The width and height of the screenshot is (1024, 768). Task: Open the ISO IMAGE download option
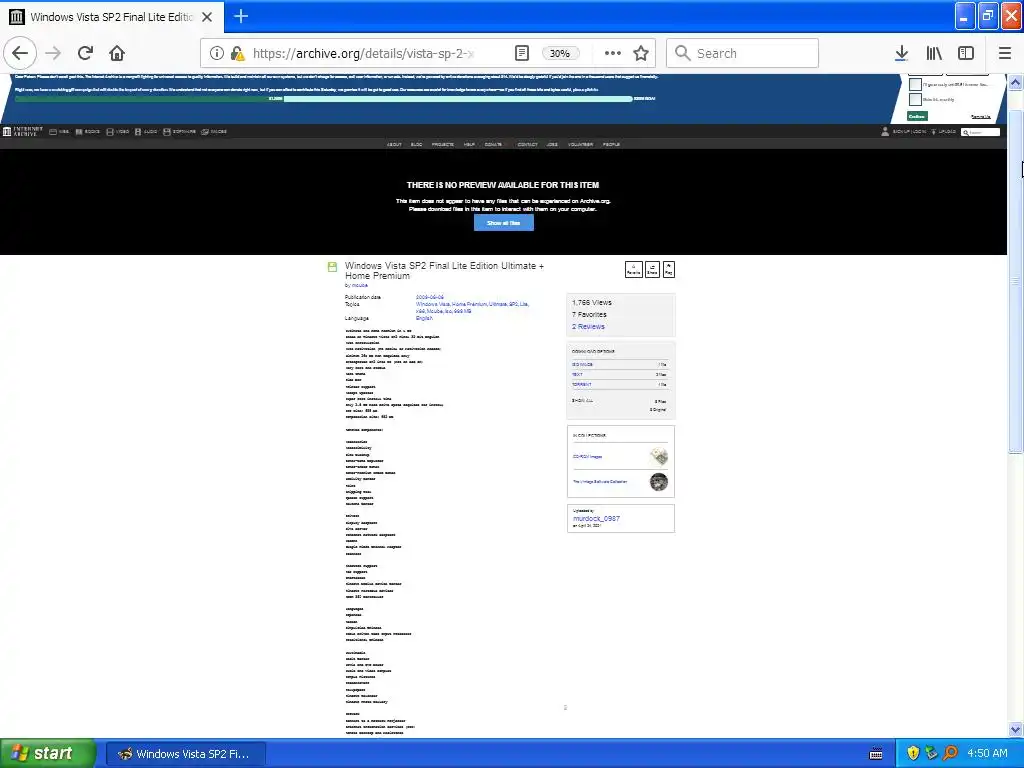tap(583, 364)
